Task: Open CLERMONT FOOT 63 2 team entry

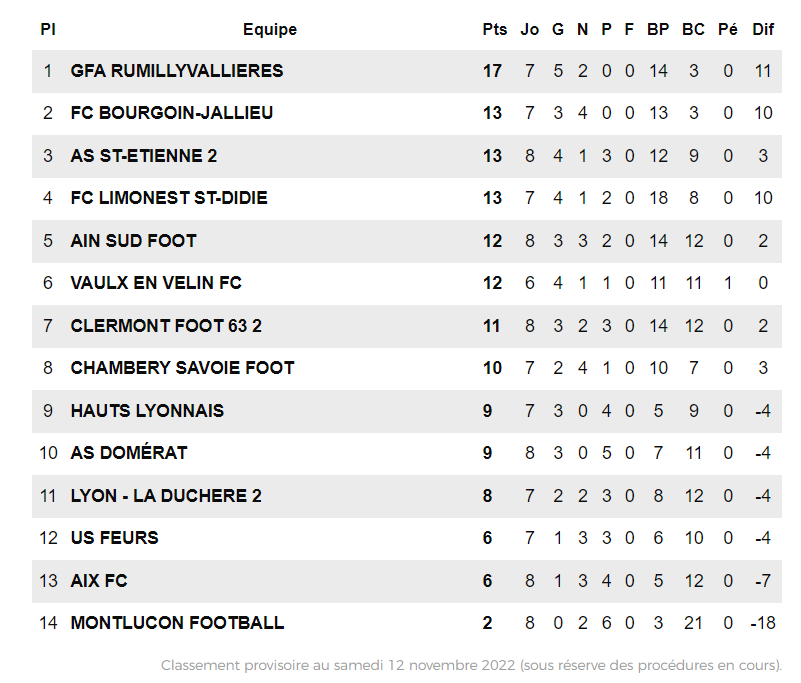Action: [x=166, y=326]
